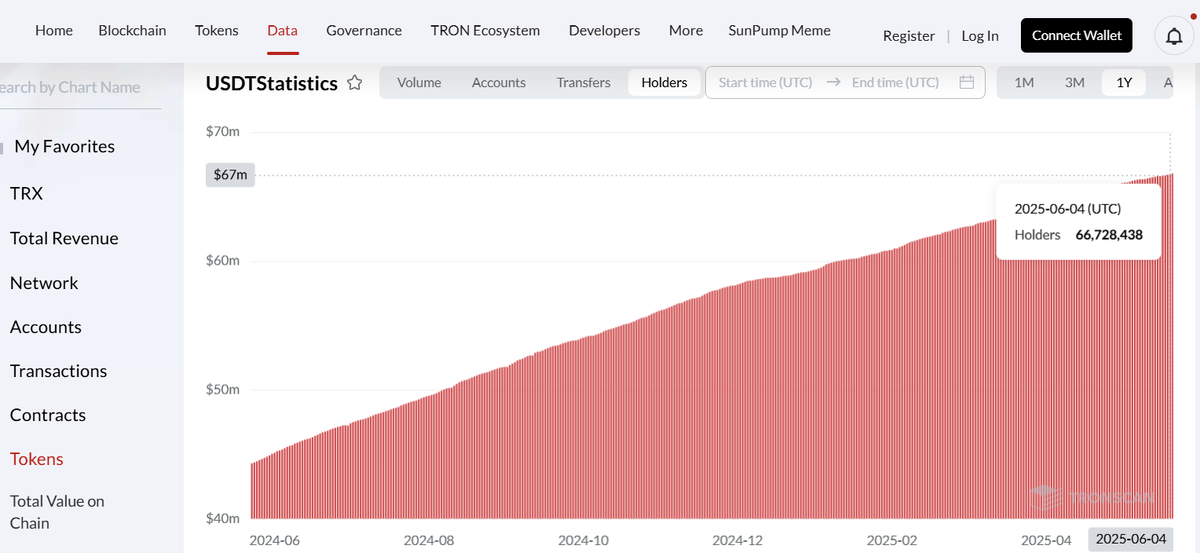
Task: Set chart range to 3M
Action: [1075, 82]
